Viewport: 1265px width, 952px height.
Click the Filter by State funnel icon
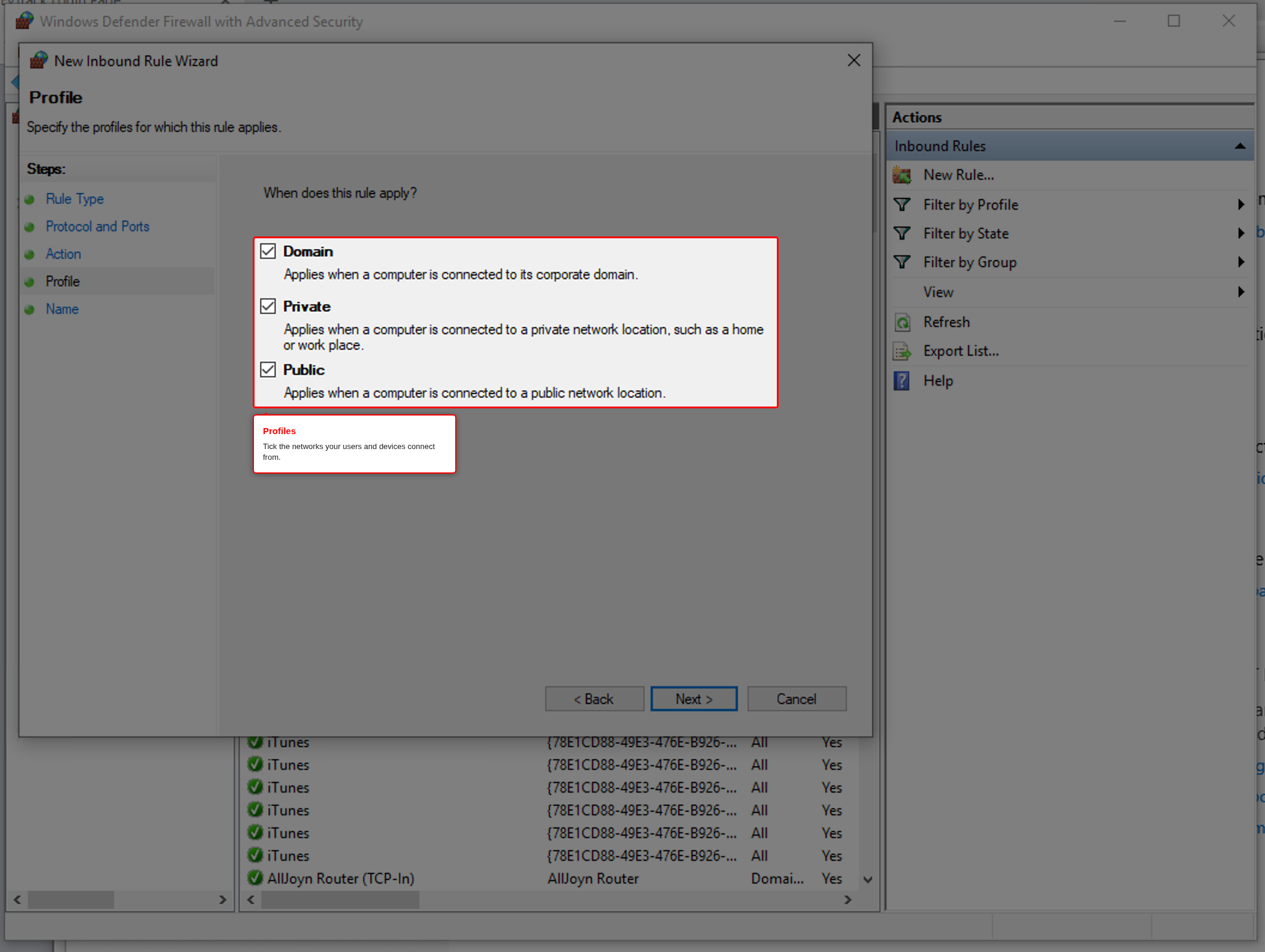902,234
